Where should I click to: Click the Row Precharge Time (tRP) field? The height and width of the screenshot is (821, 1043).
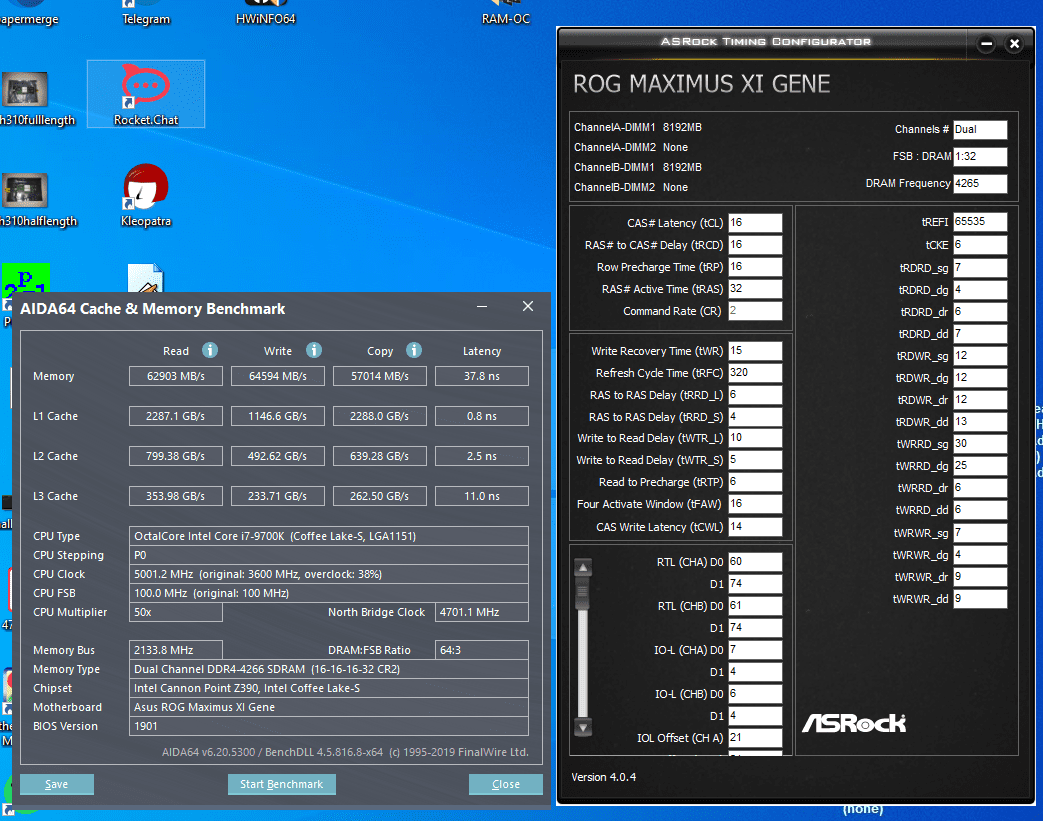[755, 267]
